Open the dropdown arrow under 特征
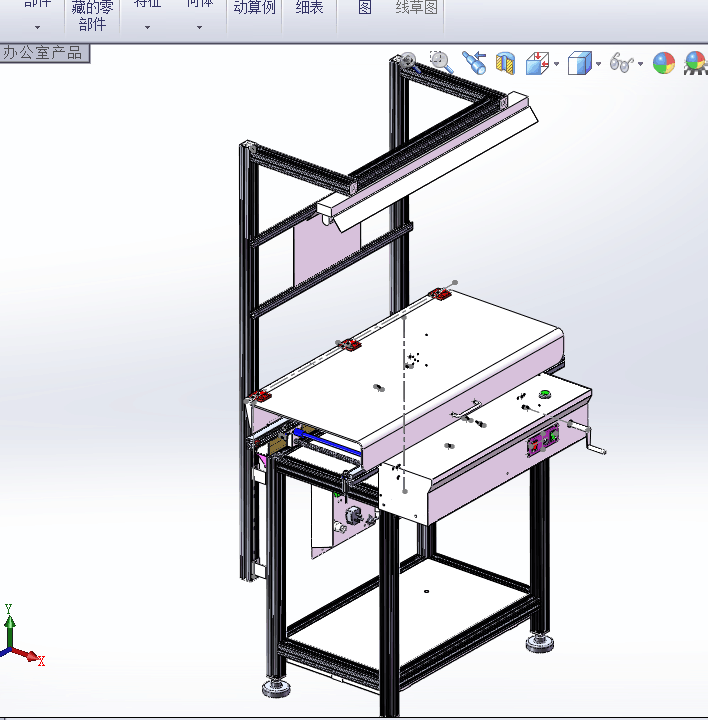This screenshot has height=720, width=708. (147, 28)
